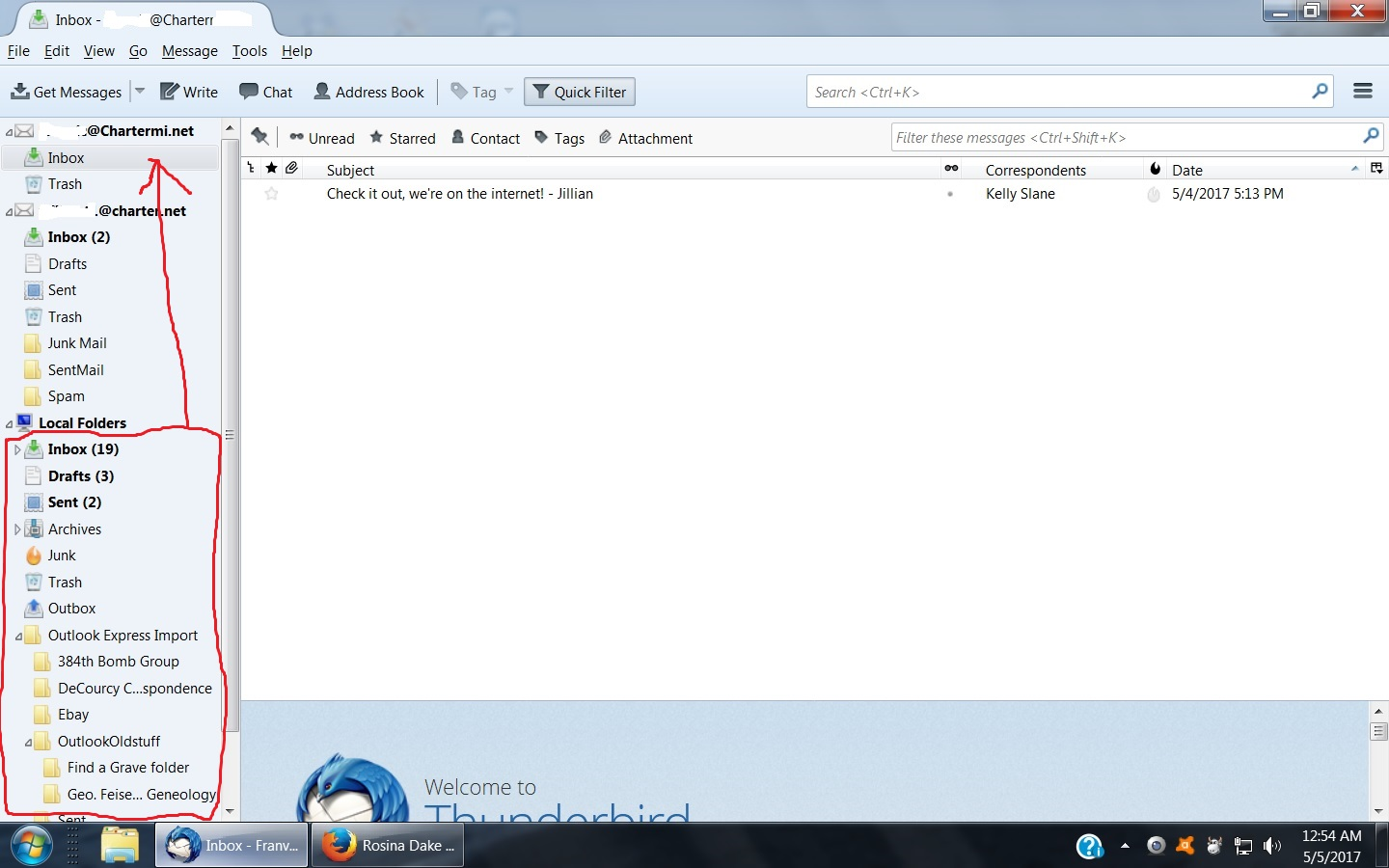
Task: Sort by the starred column header icon
Action: point(271,169)
